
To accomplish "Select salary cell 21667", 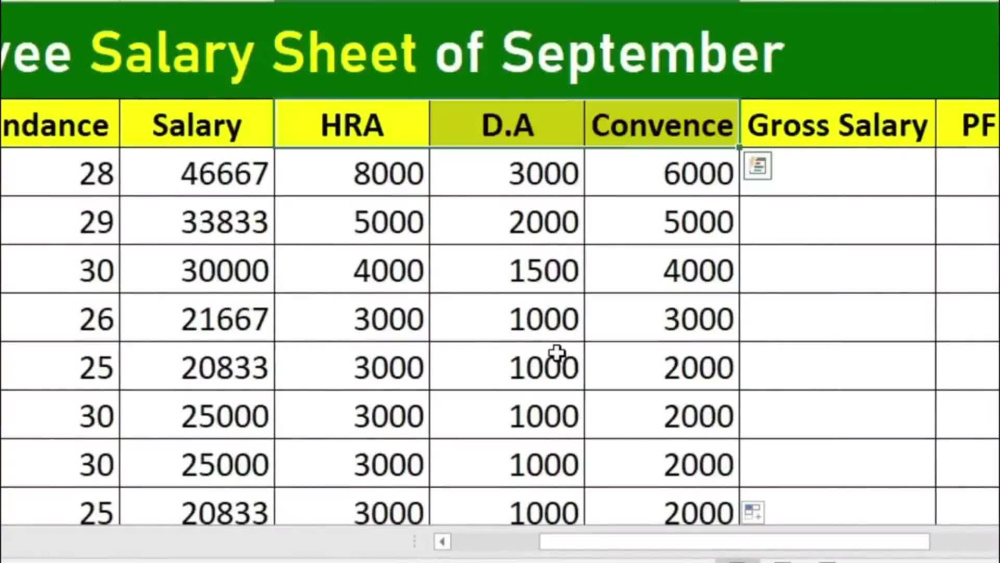I will click(197, 318).
